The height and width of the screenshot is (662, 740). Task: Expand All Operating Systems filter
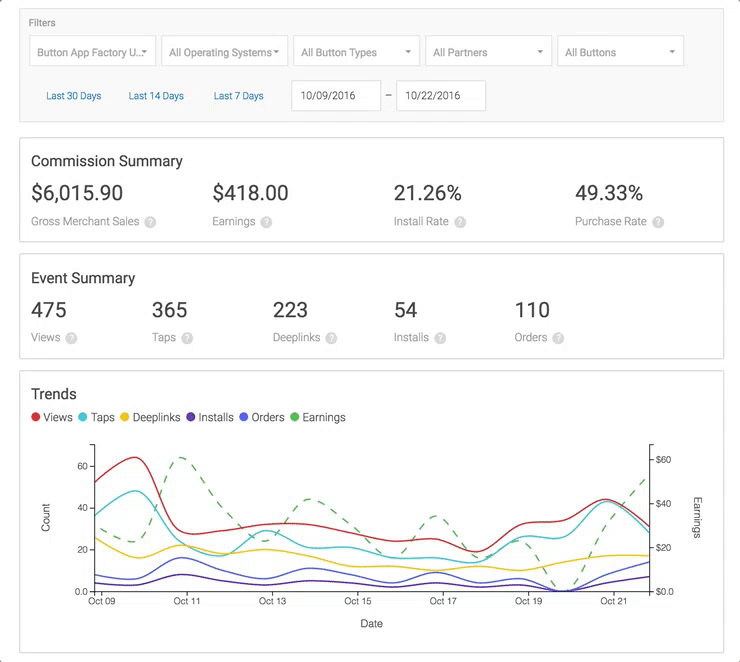click(x=225, y=51)
